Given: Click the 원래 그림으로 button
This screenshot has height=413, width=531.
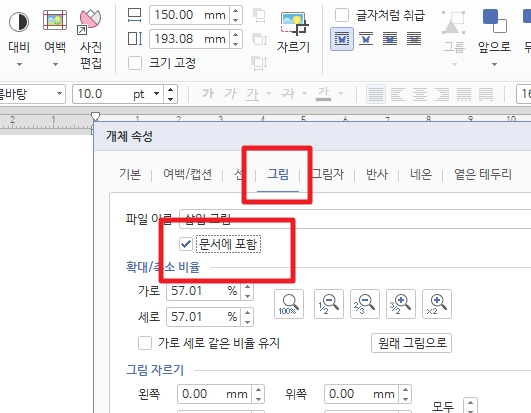Looking at the screenshot, I should pyautogui.click(x=411, y=343).
